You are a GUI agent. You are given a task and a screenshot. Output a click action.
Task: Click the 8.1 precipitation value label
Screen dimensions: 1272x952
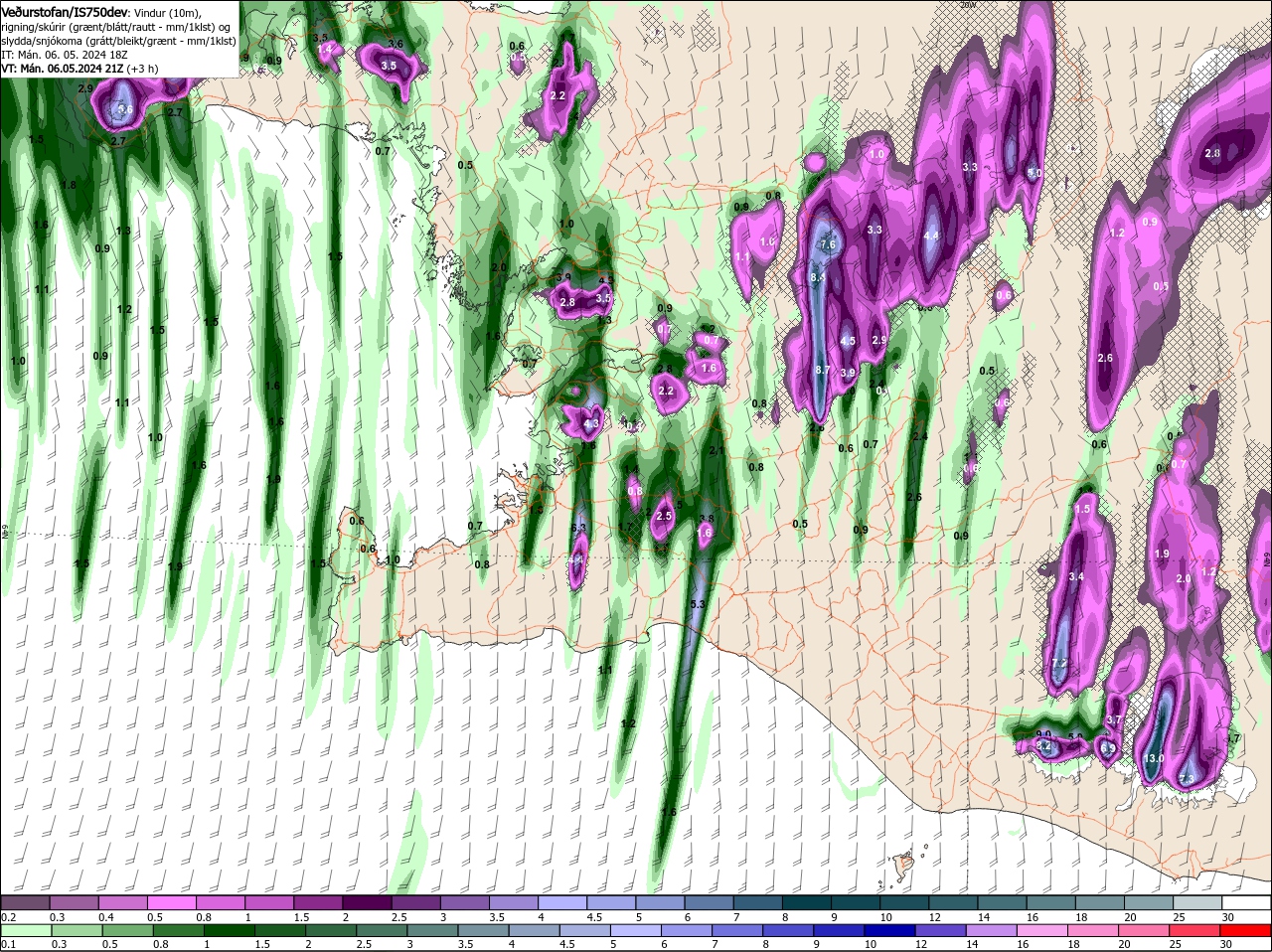(x=818, y=277)
